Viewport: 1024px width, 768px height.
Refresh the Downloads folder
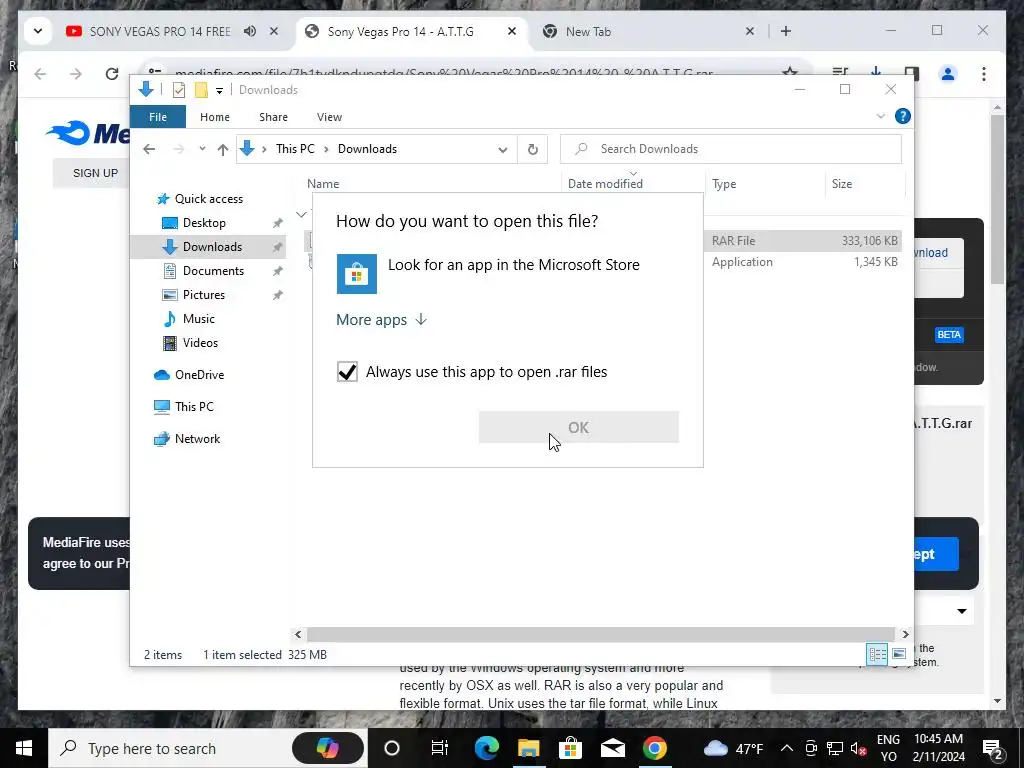(x=532, y=149)
